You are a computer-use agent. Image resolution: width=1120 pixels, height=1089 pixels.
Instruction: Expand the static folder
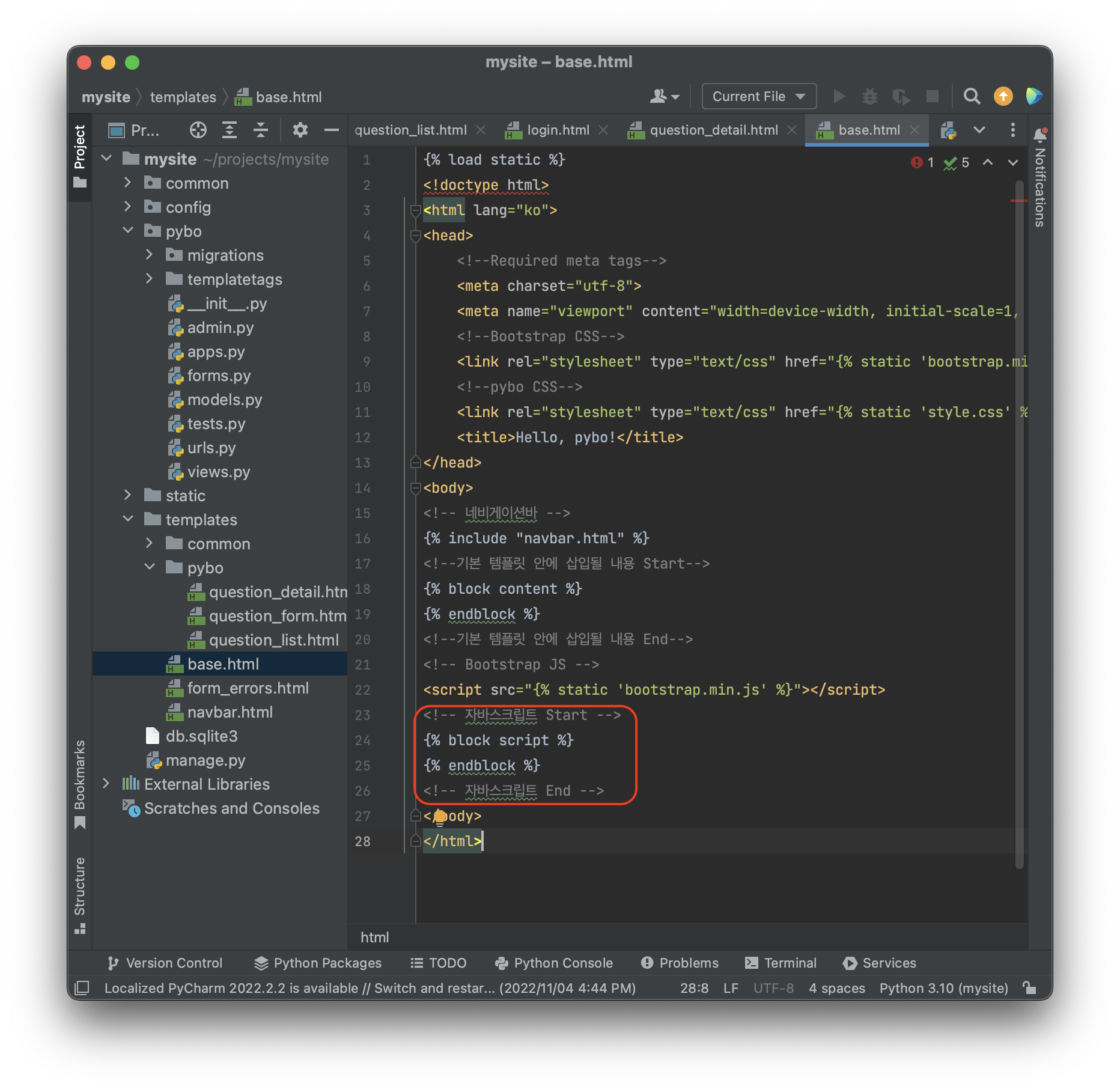[x=127, y=495]
